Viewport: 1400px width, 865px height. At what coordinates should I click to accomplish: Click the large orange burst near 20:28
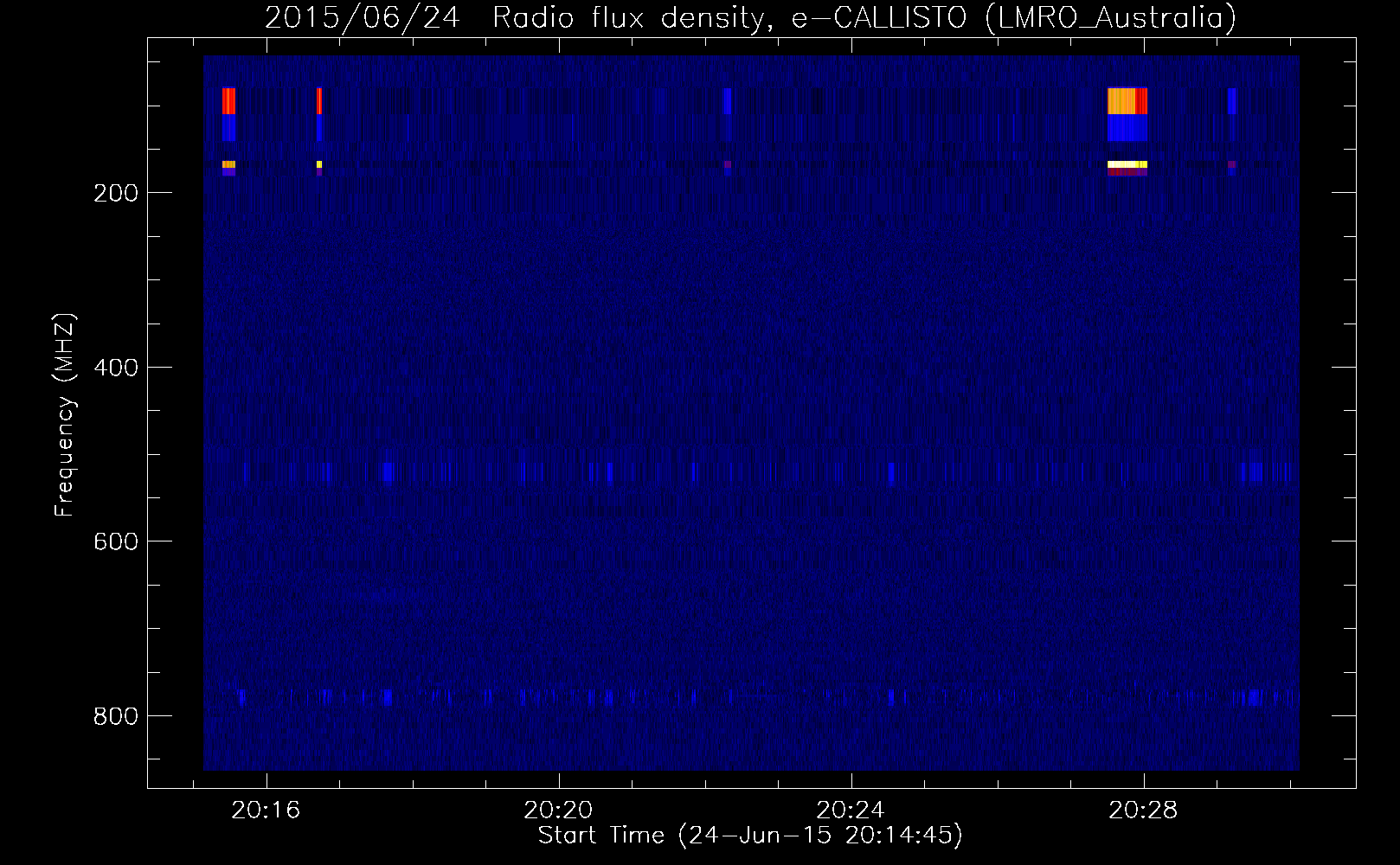point(1127,101)
